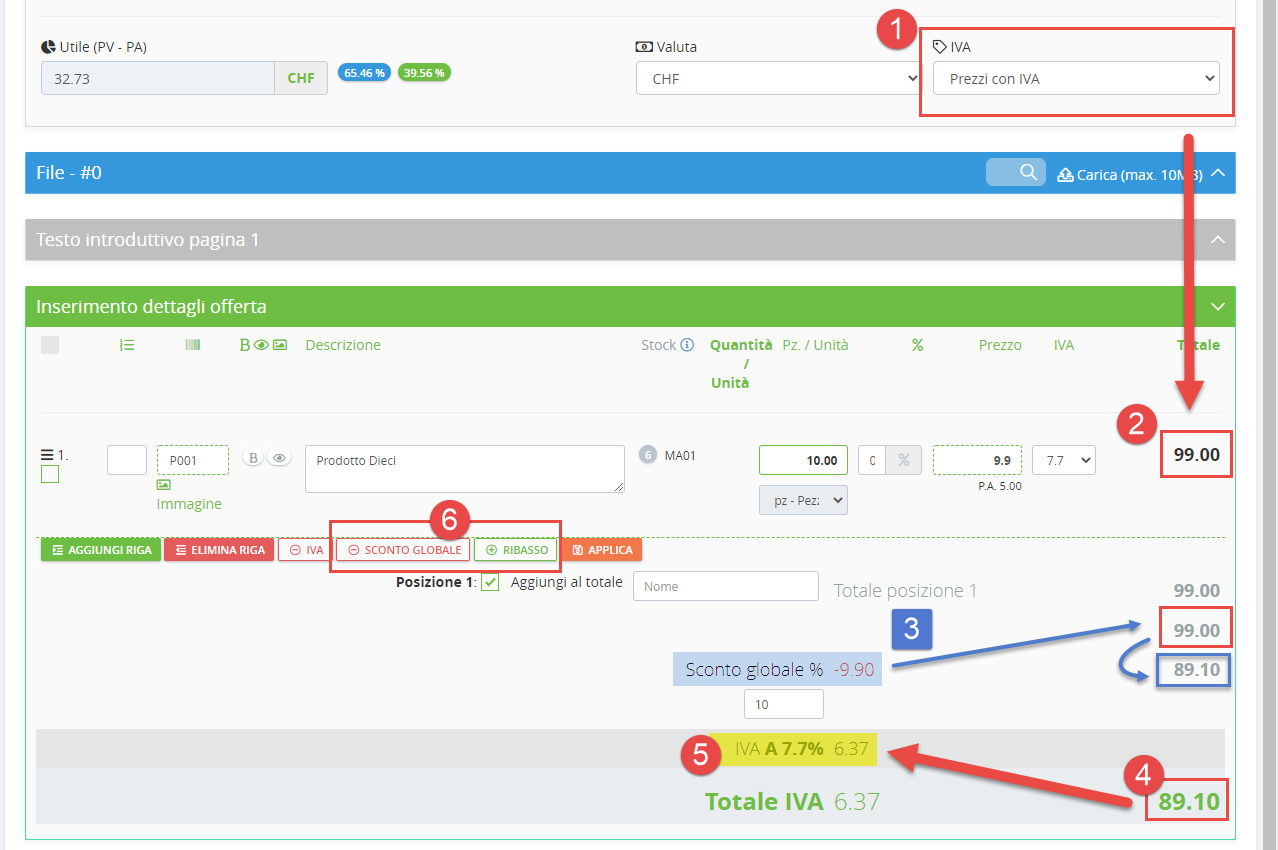Click the search magnifier in File bar

coord(1027,172)
